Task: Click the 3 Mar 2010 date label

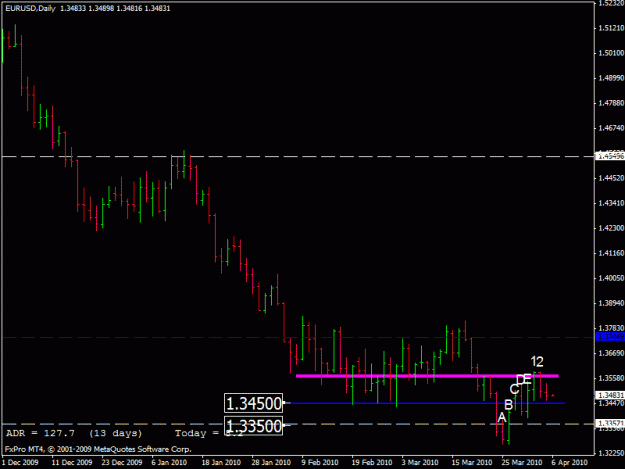Action: click(x=420, y=462)
